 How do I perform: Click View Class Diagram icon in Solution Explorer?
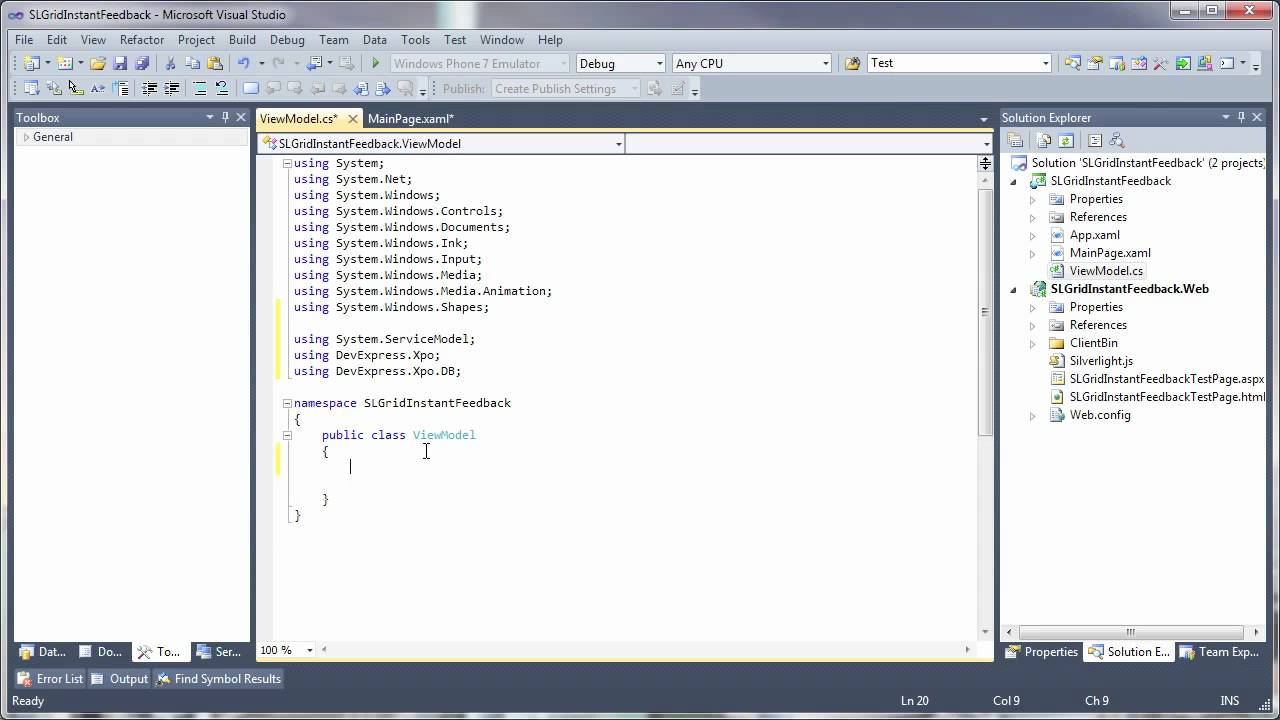click(x=1117, y=141)
